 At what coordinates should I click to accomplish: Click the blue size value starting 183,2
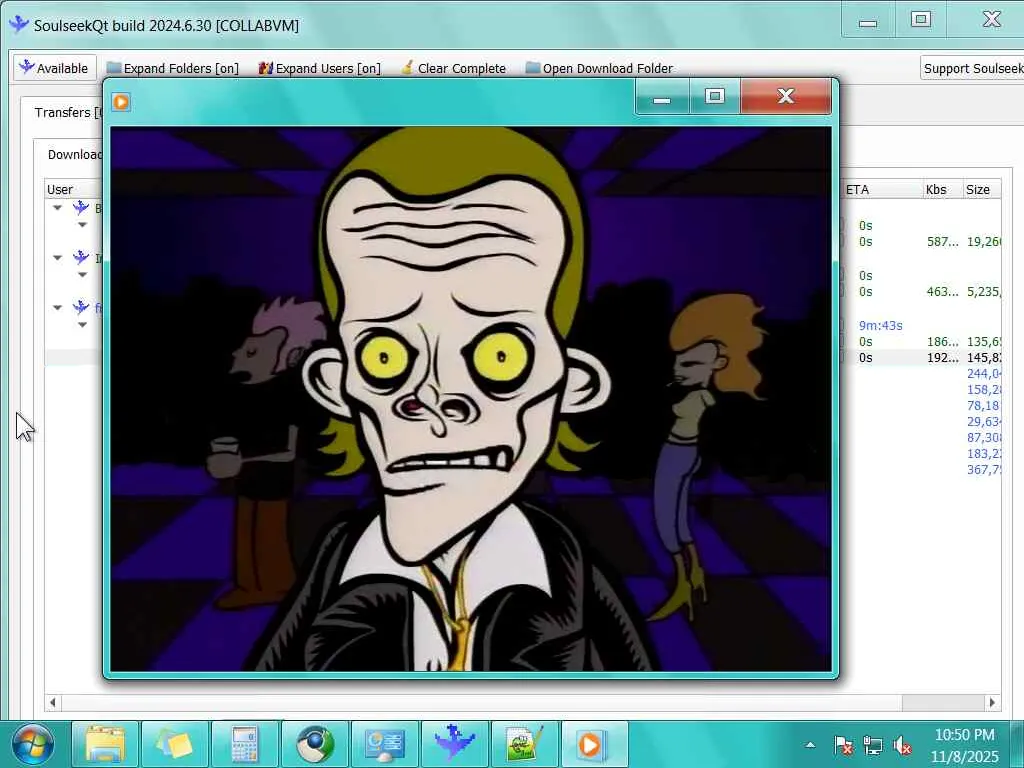pyautogui.click(x=984, y=453)
